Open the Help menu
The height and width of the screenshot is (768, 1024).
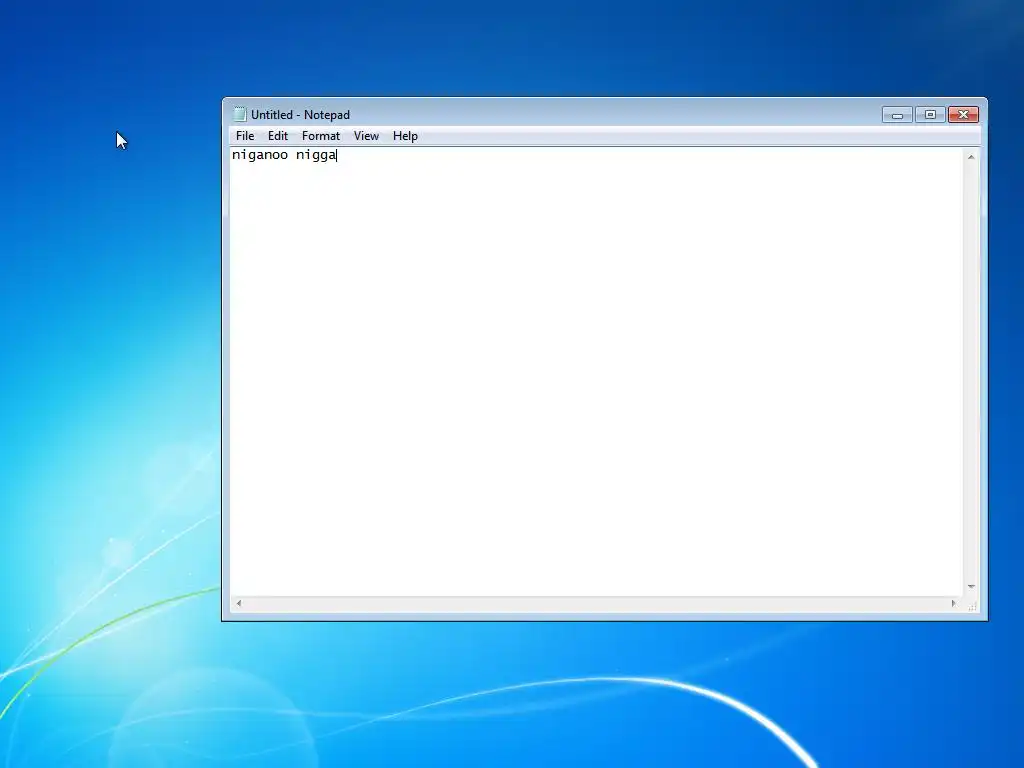point(405,136)
